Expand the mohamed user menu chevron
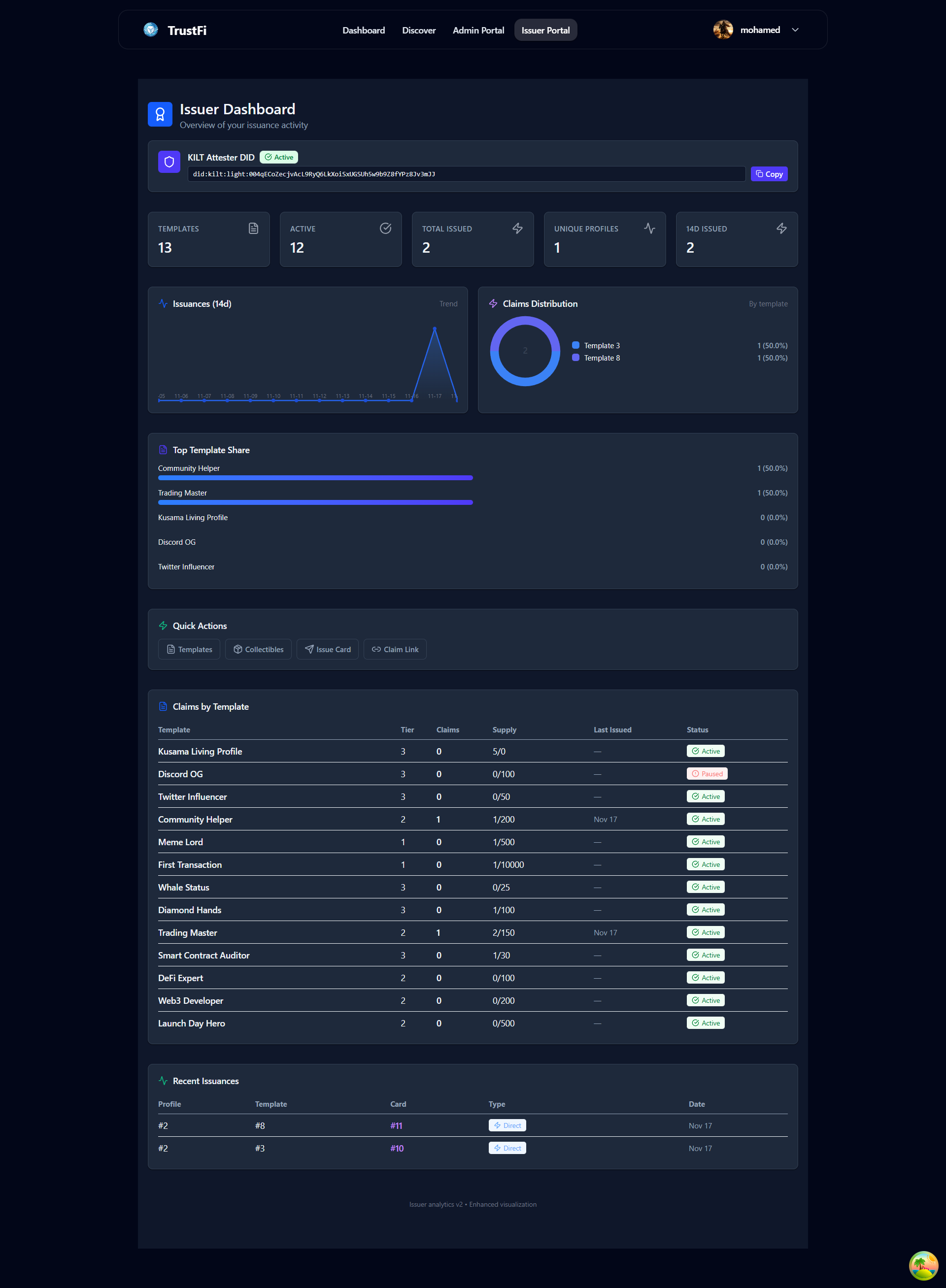Screen dimensions: 946x1288 795,30
